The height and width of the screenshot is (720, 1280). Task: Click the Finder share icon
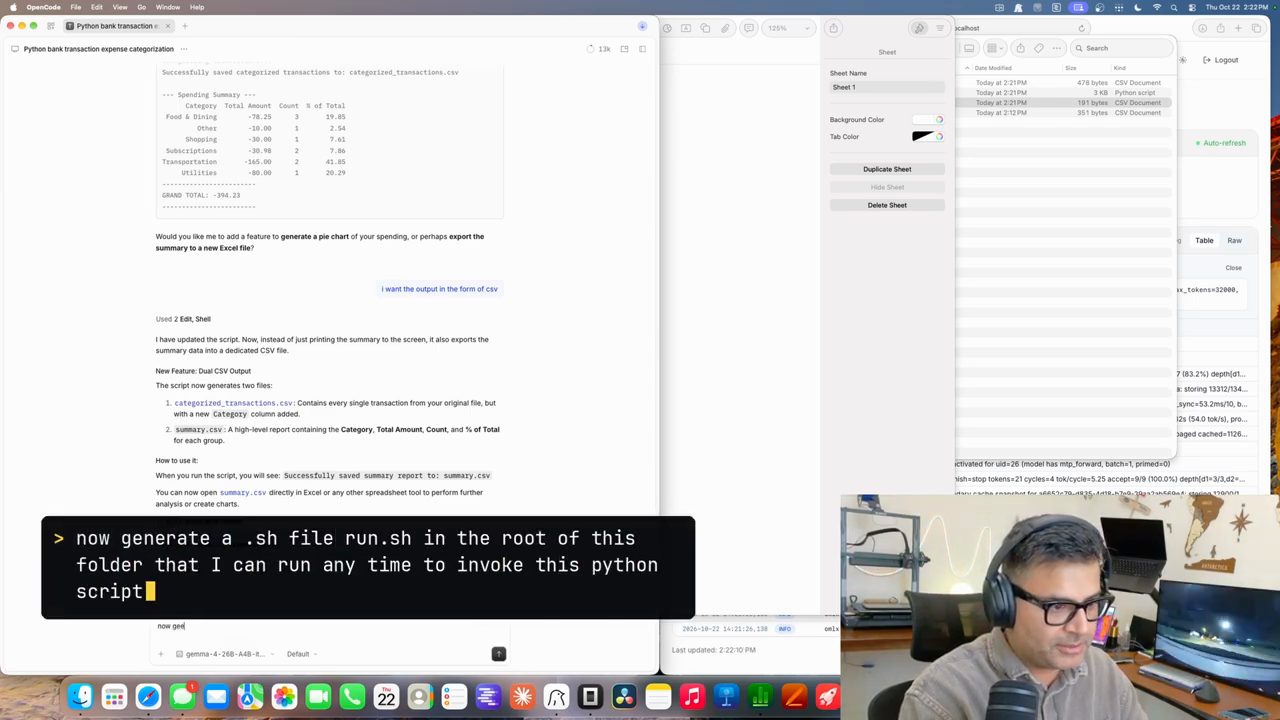click(1020, 48)
